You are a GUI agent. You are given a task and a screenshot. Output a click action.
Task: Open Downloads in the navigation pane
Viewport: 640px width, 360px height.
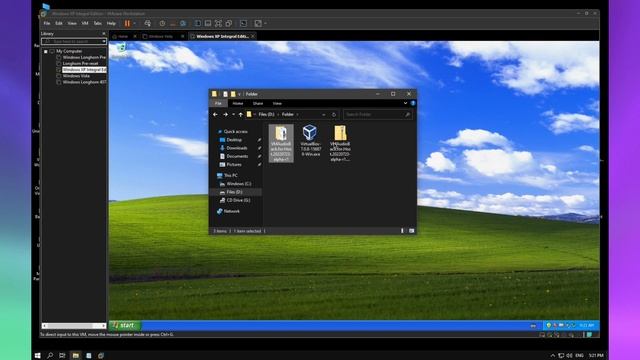237,148
